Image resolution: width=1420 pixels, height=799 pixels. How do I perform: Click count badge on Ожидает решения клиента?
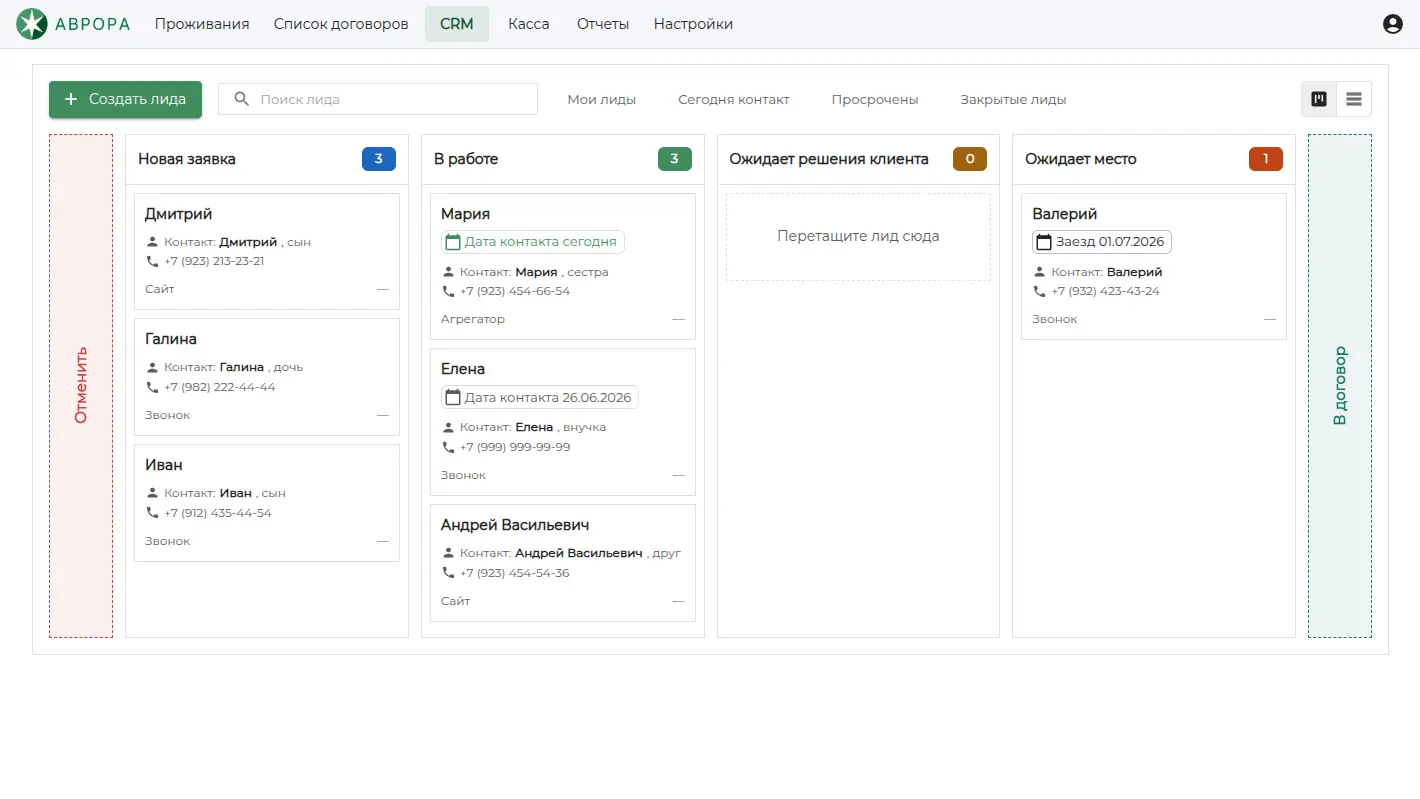(970, 159)
